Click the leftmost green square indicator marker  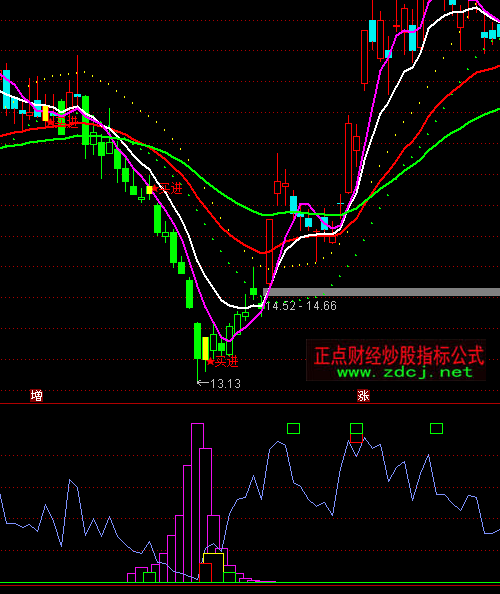pyautogui.click(x=294, y=428)
